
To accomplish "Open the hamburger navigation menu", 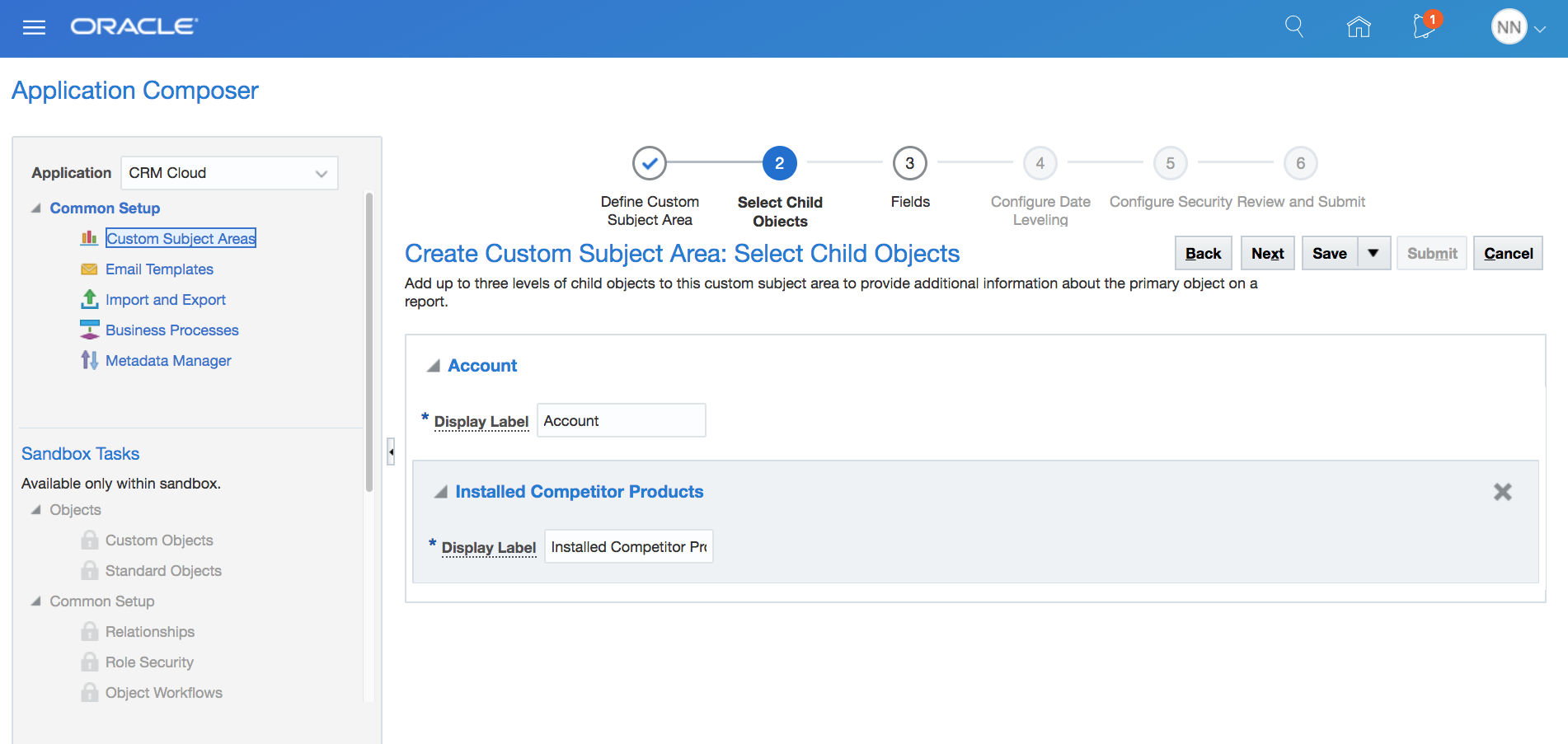I will [34, 28].
